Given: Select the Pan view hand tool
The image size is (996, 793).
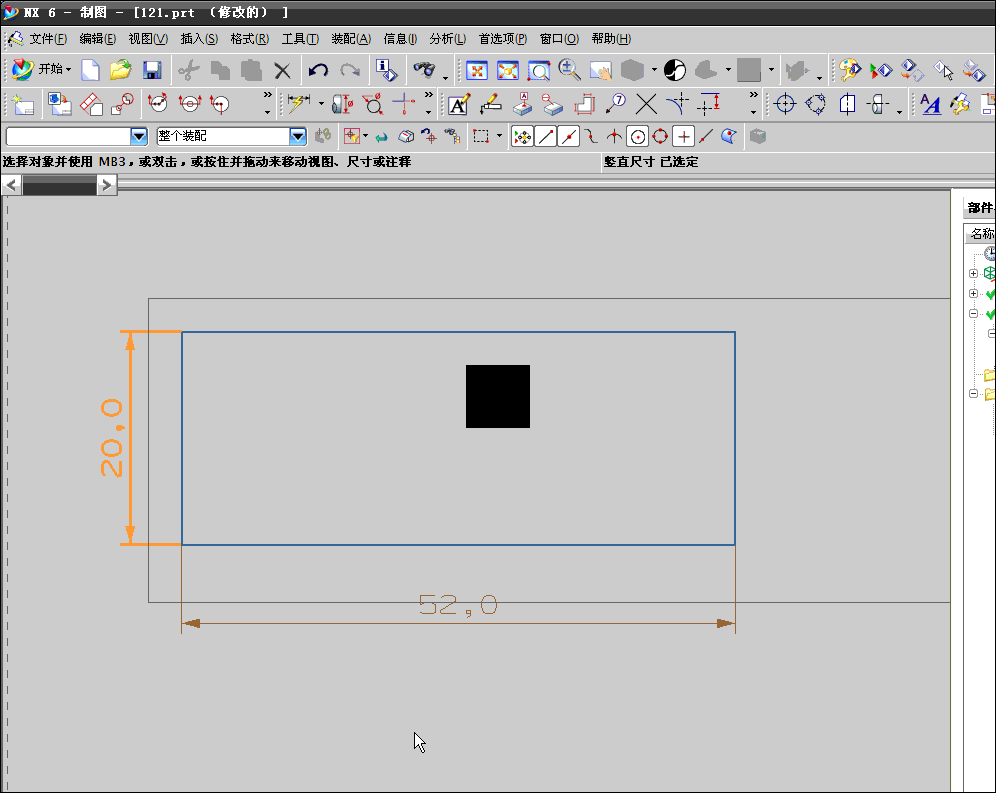Looking at the screenshot, I should click(x=603, y=69).
